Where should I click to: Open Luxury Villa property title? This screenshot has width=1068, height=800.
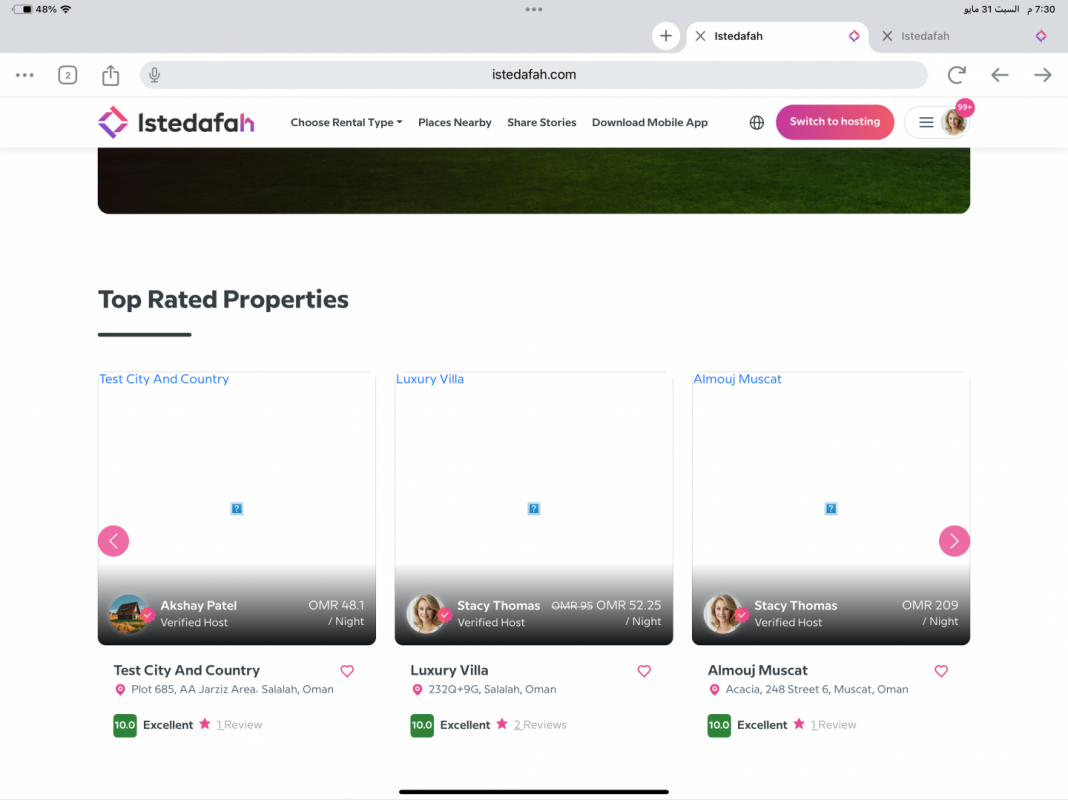point(449,670)
